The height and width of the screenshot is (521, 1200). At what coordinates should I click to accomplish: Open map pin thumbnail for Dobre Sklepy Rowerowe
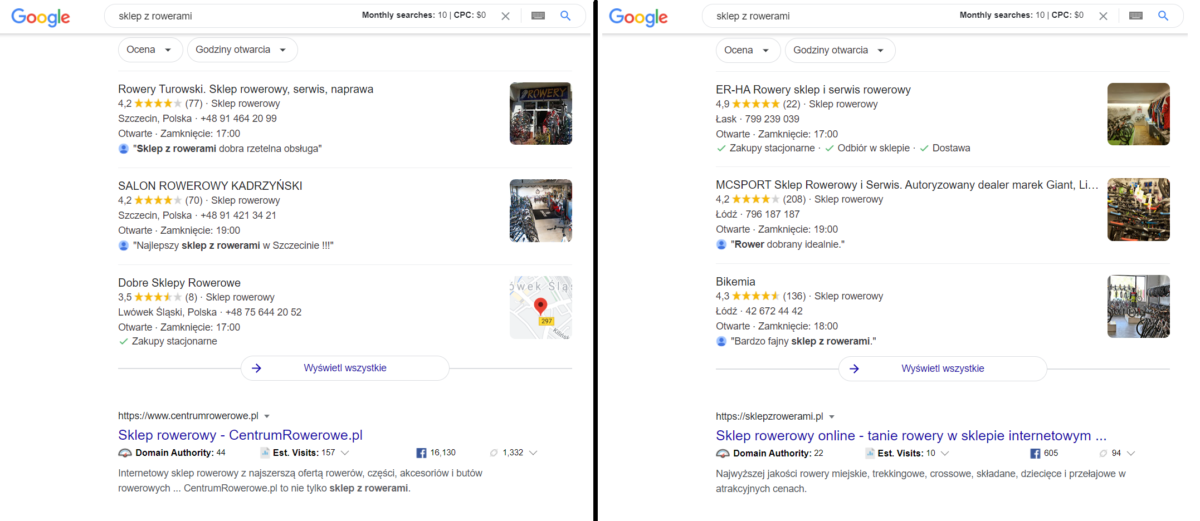(x=541, y=307)
